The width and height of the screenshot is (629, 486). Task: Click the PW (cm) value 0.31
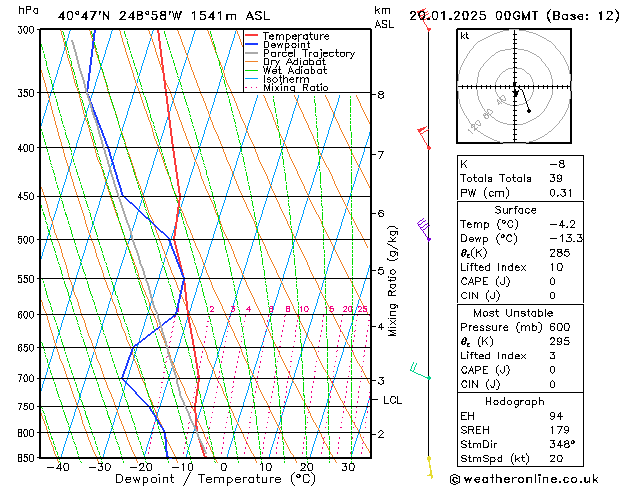(560, 193)
